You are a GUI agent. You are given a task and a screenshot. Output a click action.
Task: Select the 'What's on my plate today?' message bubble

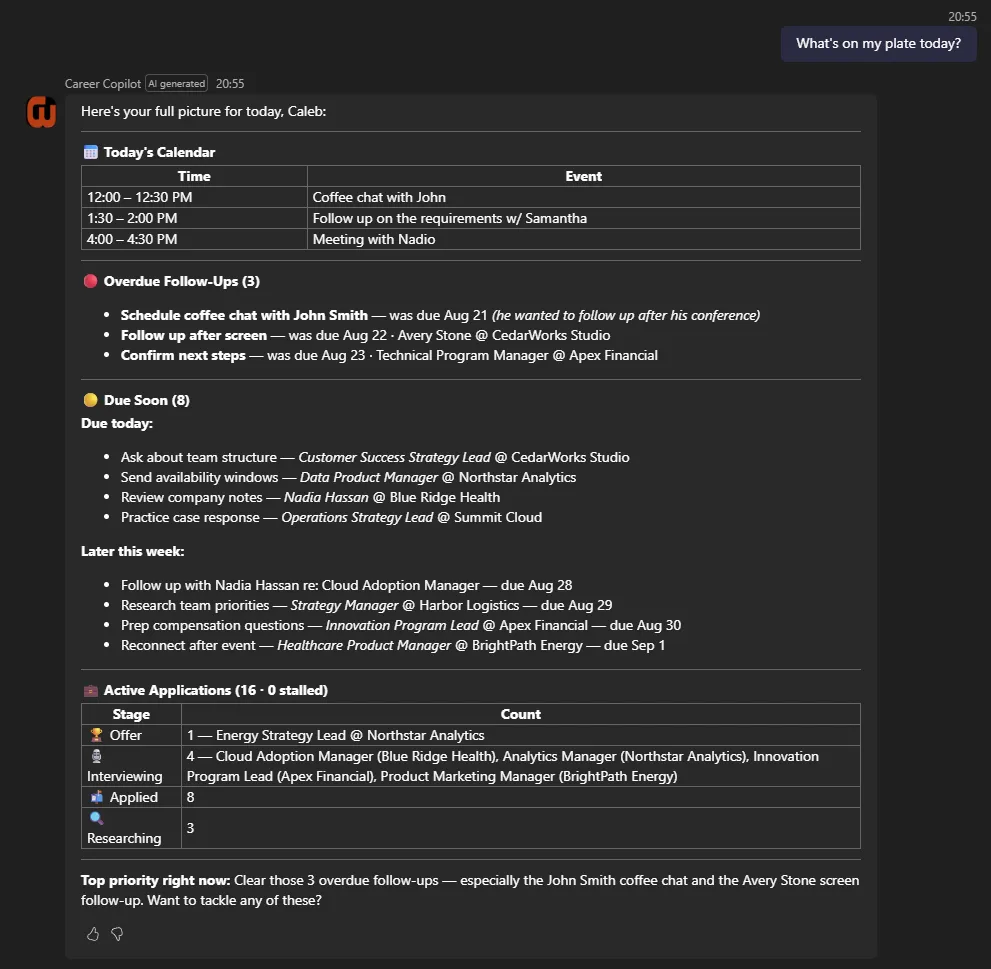879,44
